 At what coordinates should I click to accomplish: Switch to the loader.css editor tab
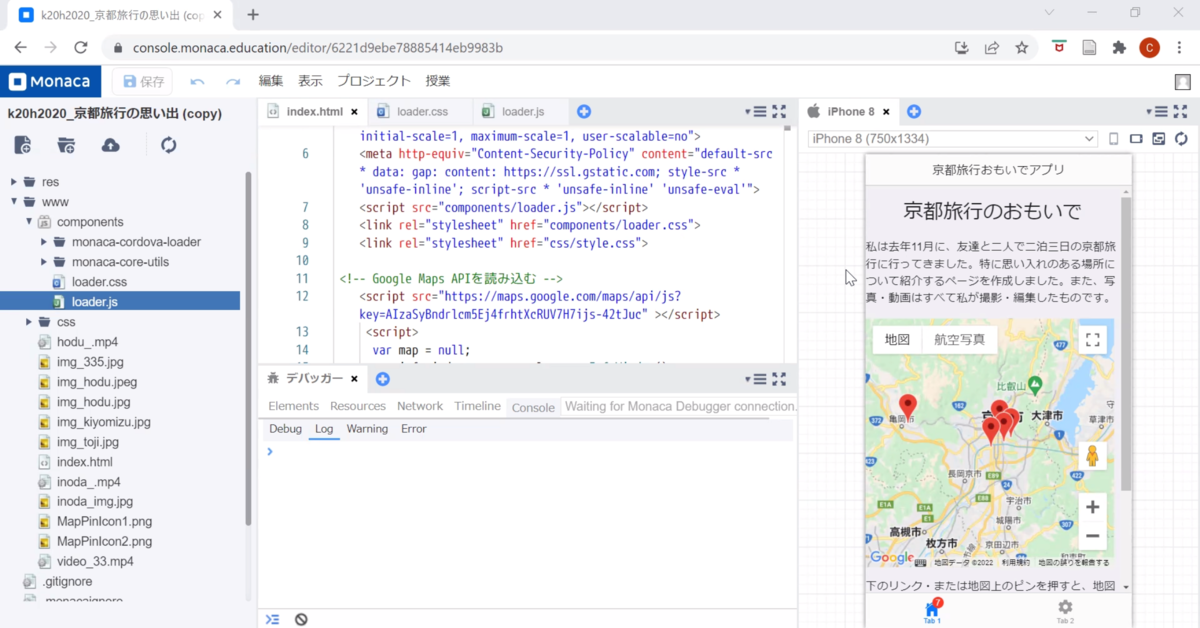click(422, 112)
